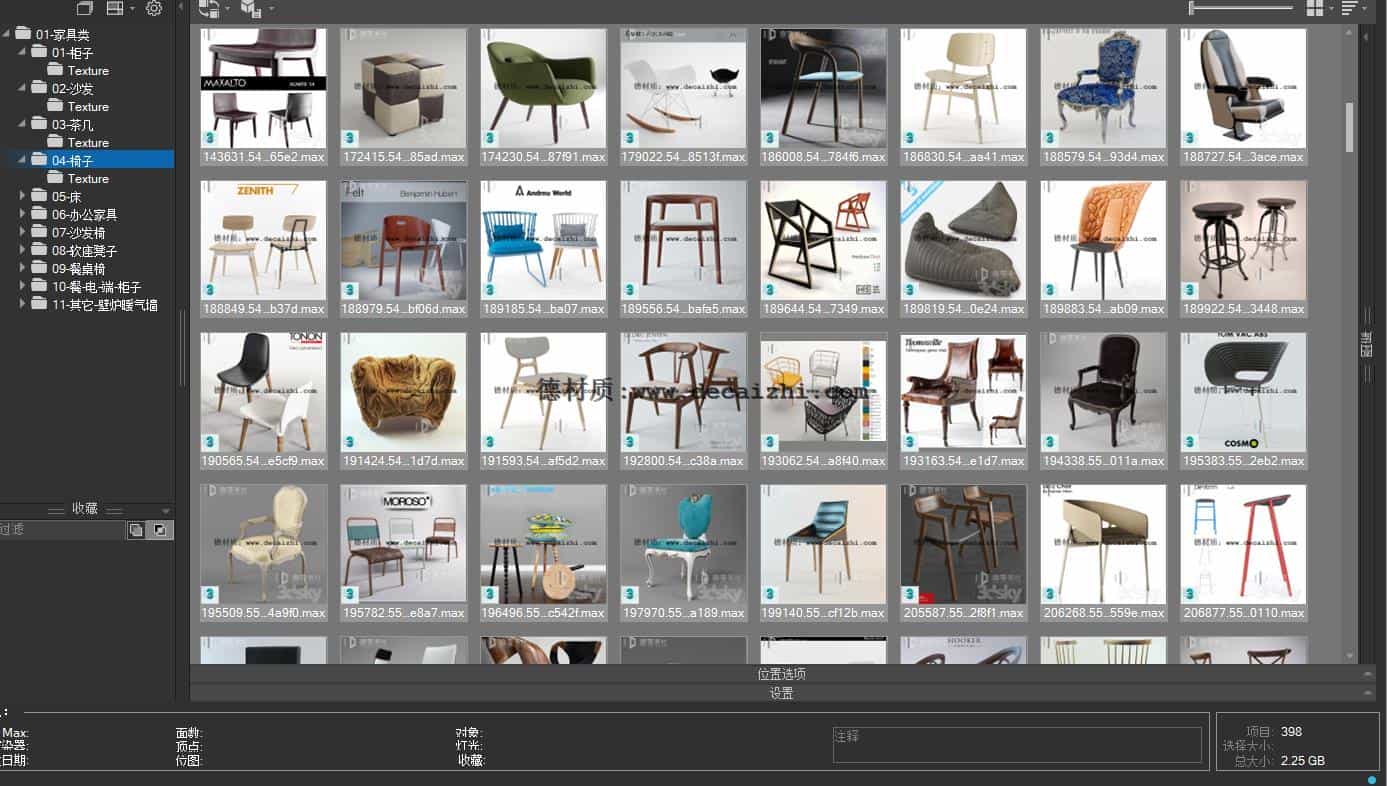Click the settings gear icon above folder tree
Viewport: 1387px width, 786px height.
[x=153, y=9]
